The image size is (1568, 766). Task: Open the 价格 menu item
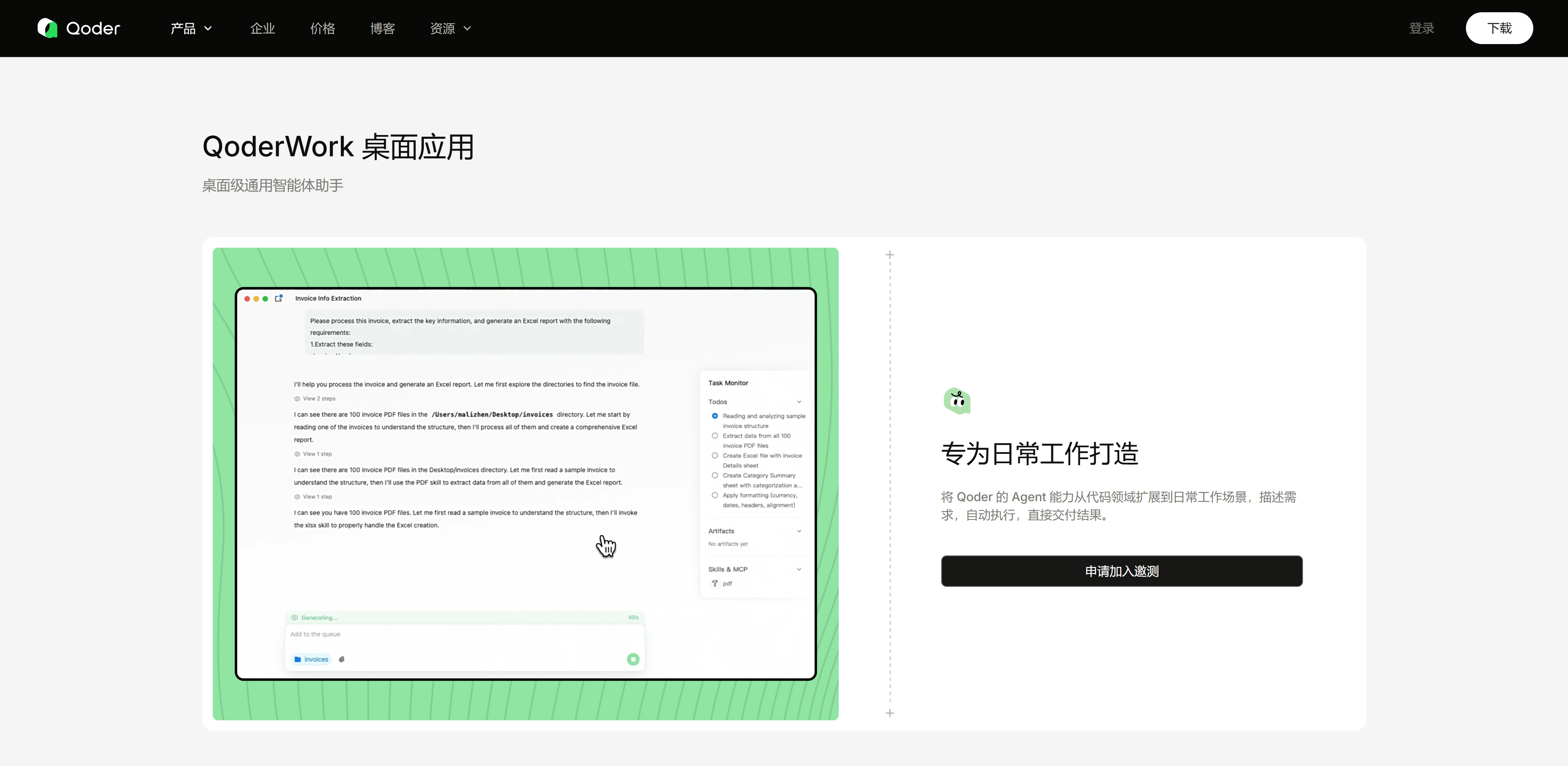coord(322,29)
